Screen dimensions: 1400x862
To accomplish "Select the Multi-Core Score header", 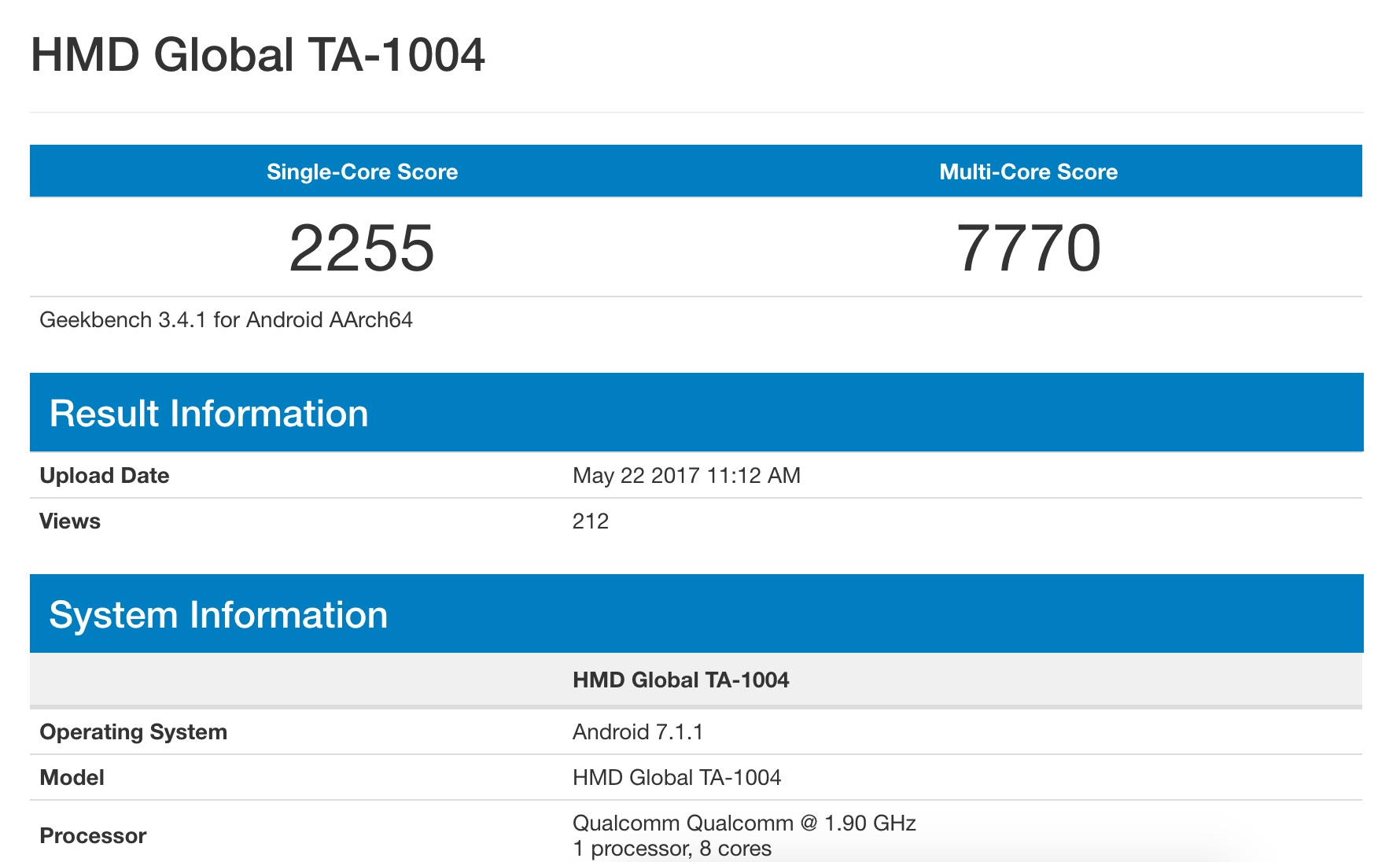I will pos(1028,171).
